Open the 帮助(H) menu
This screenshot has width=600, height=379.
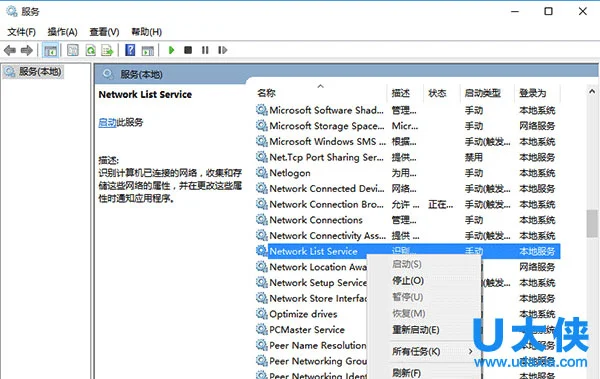[147, 32]
